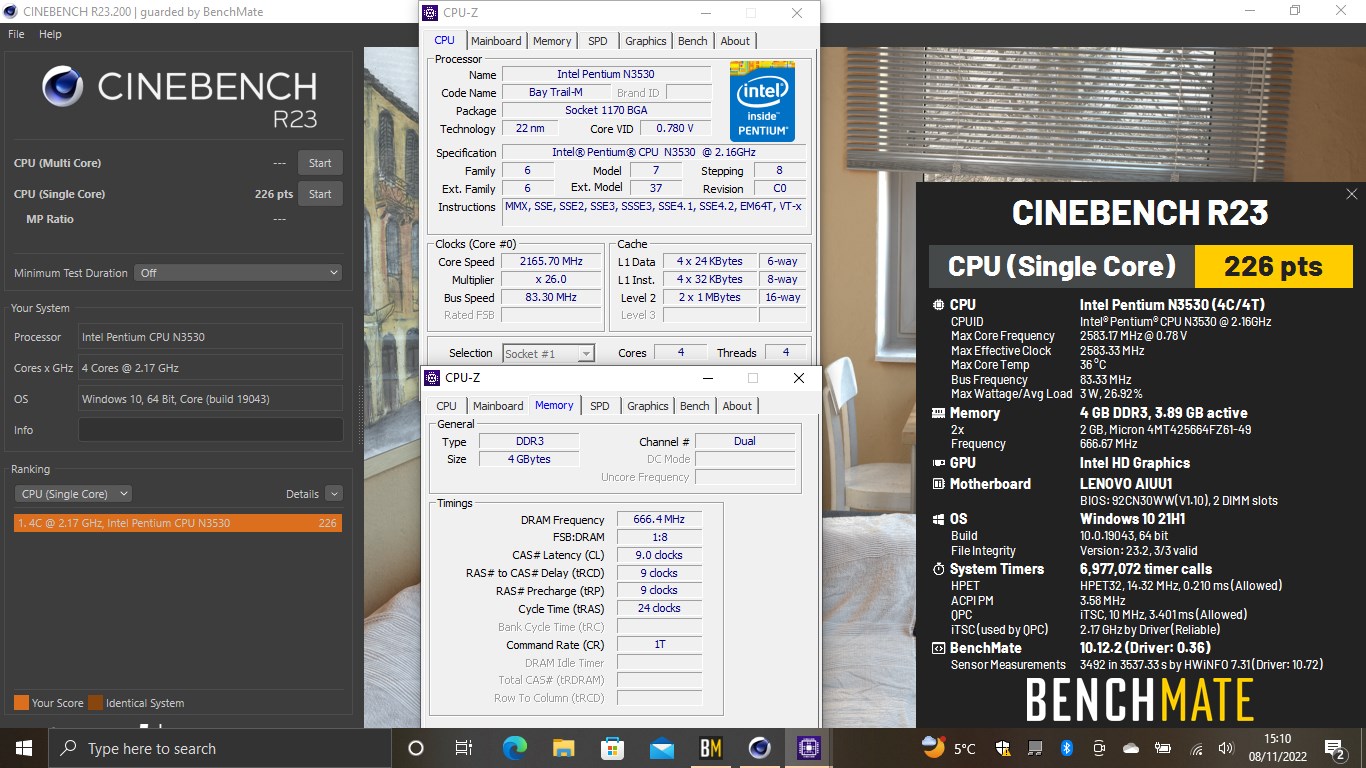Open OneDrive cloud tray icon
The width and height of the screenshot is (1366, 768).
[1131, 748]
